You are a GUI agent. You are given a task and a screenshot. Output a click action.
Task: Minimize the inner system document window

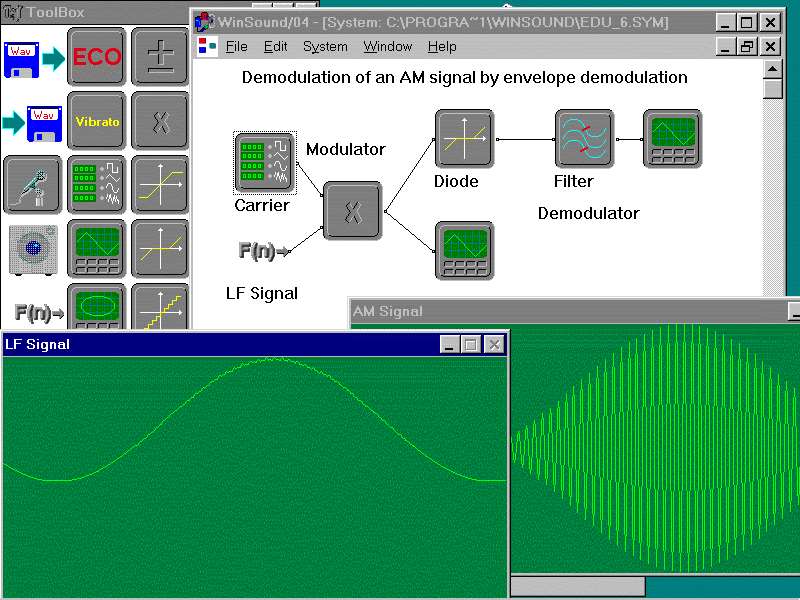click(x=725, y=46)
